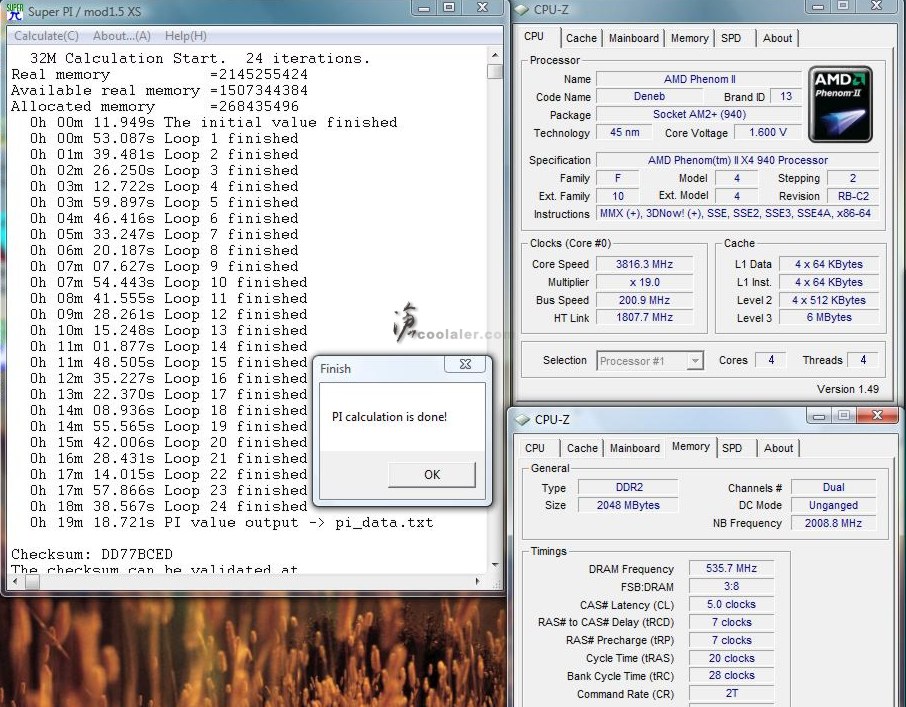Image resolution: width=906 pixels, height=707 pixels.
Task: Click the Revision value 'RB-C2'
Action: coord(853,196)
